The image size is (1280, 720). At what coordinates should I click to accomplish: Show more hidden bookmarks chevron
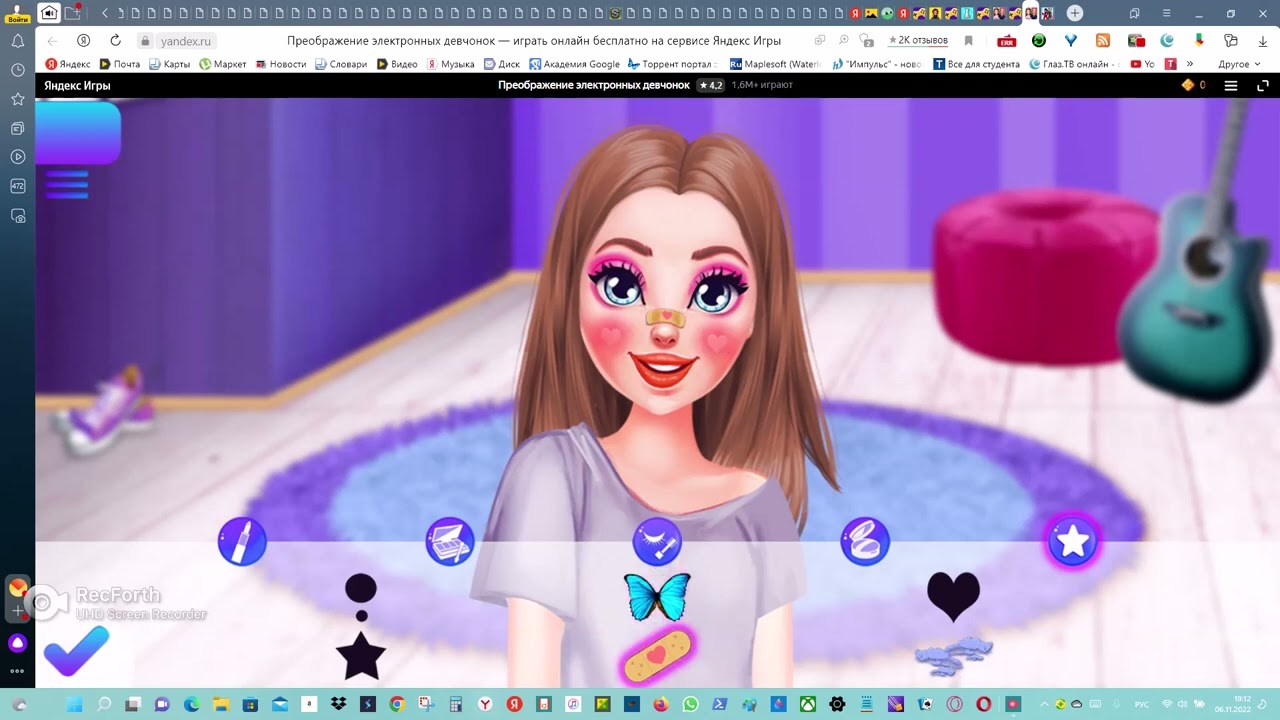[x=1190, y=64]
